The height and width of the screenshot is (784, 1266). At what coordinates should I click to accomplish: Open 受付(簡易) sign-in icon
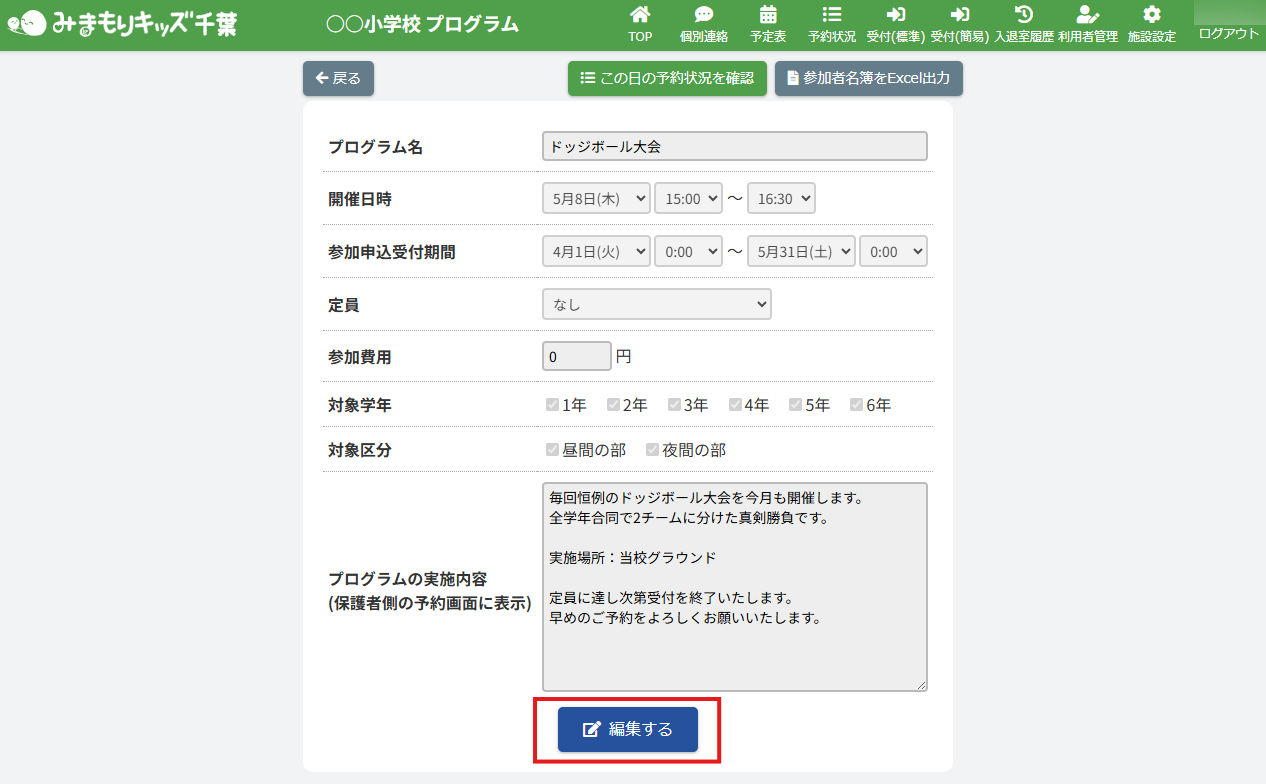959,15
